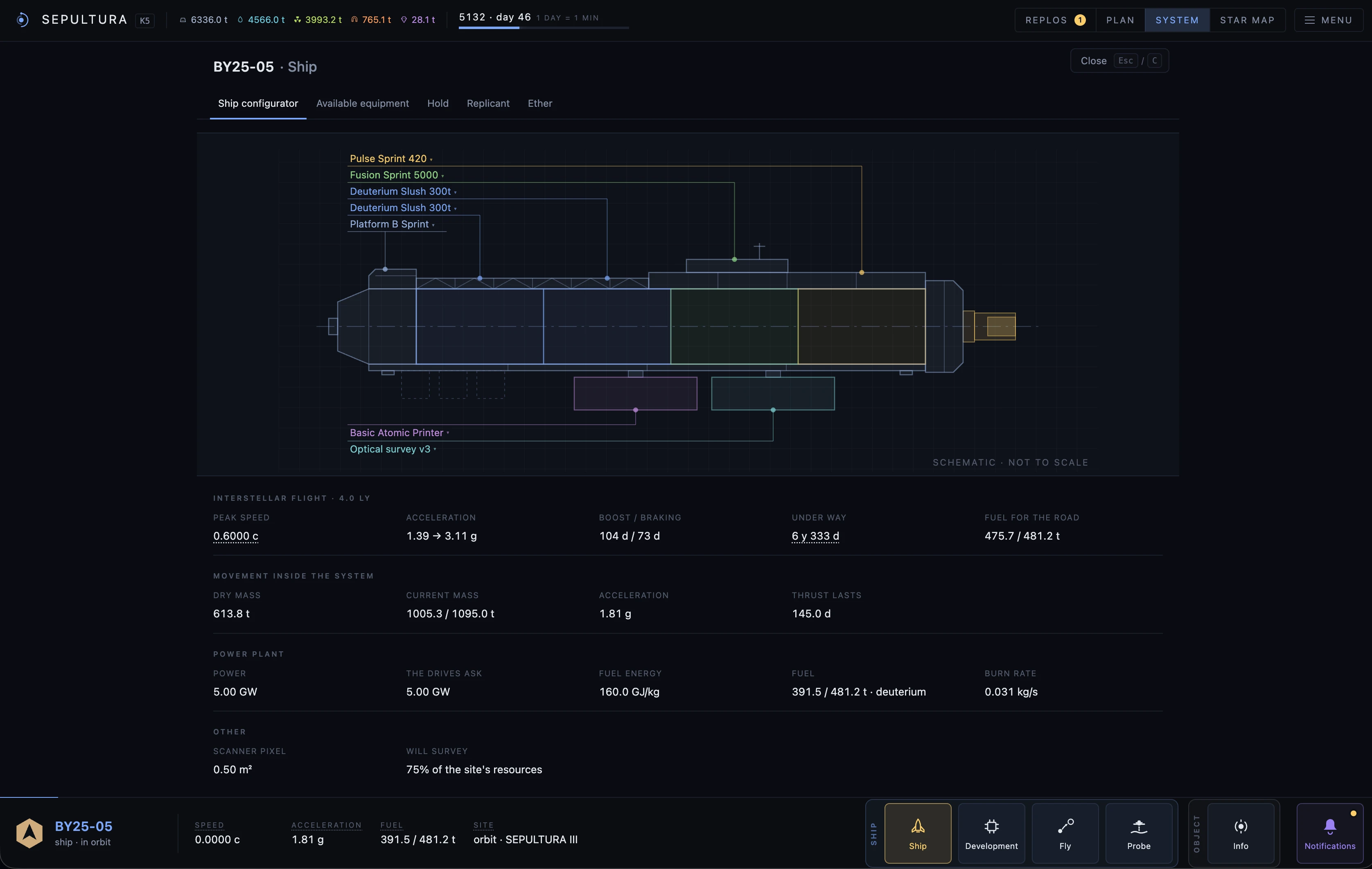
Task: Click the under way value 6 y 333 d
Action: coord(815,536)
